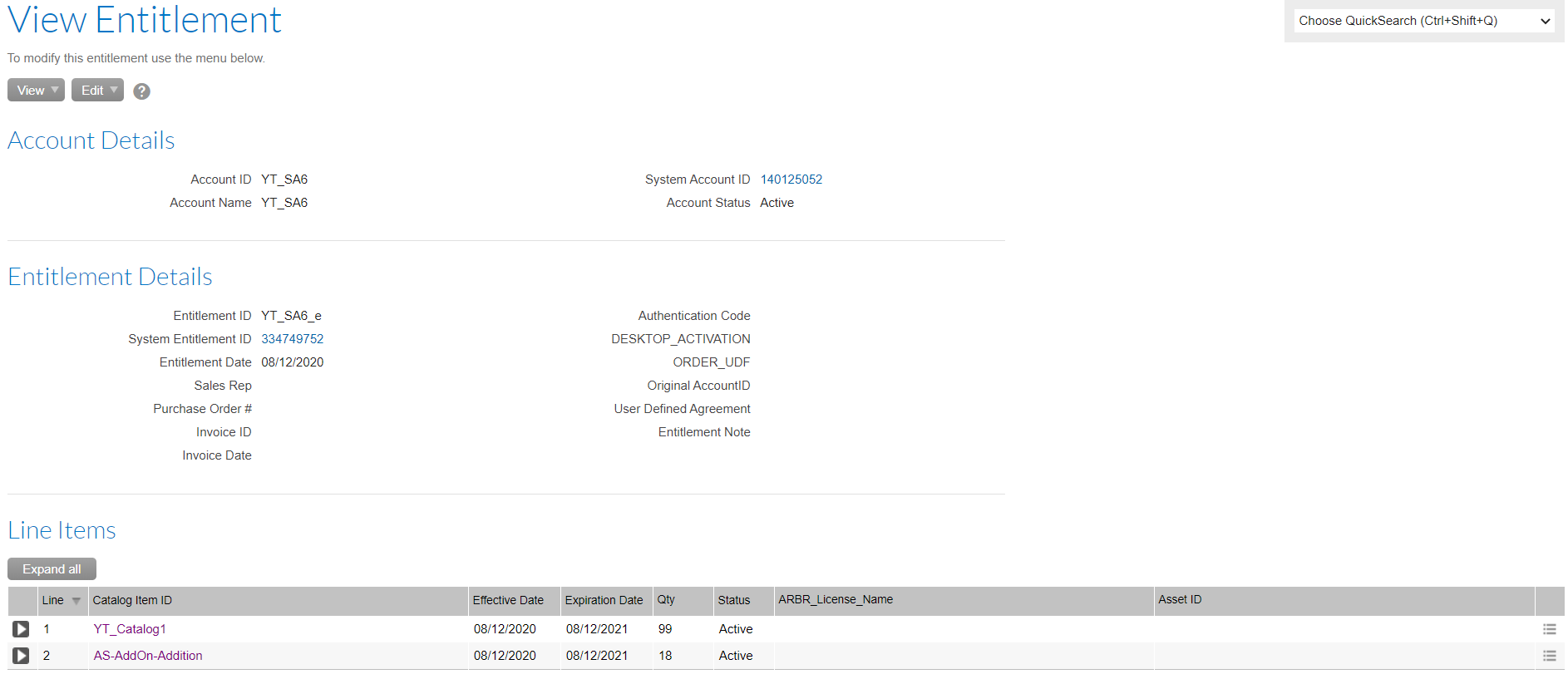The width and height of the screenshot is (1568, 679).
Task: Open the View dropdown menu
Action: coord(36,90)
